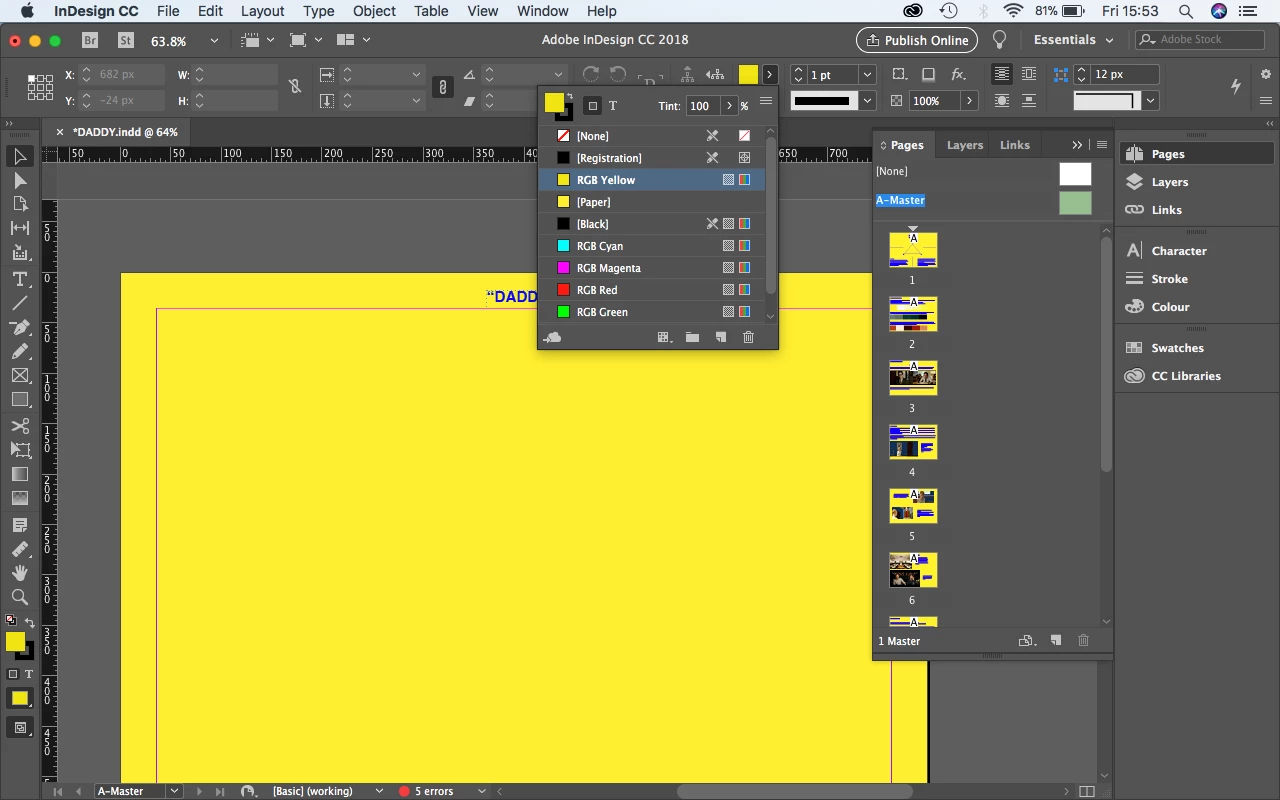Select the Page tool
Image resolution: width=1280 pixels, height=800 pixels.
(19, 204)
